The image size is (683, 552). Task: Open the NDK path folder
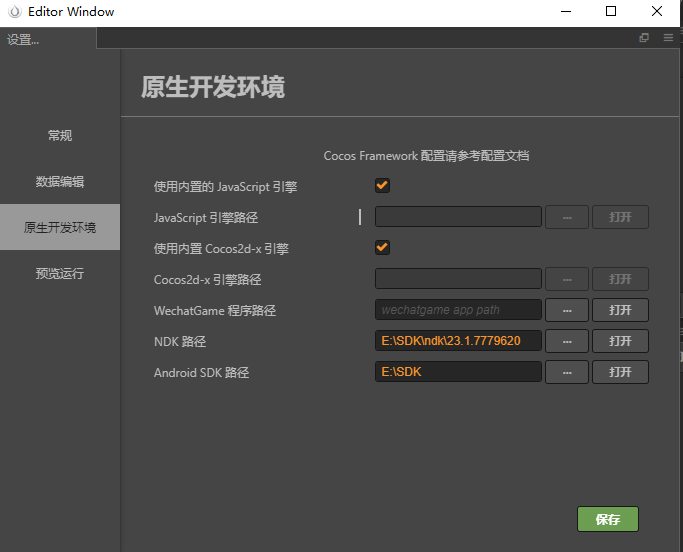coord(620,341)
